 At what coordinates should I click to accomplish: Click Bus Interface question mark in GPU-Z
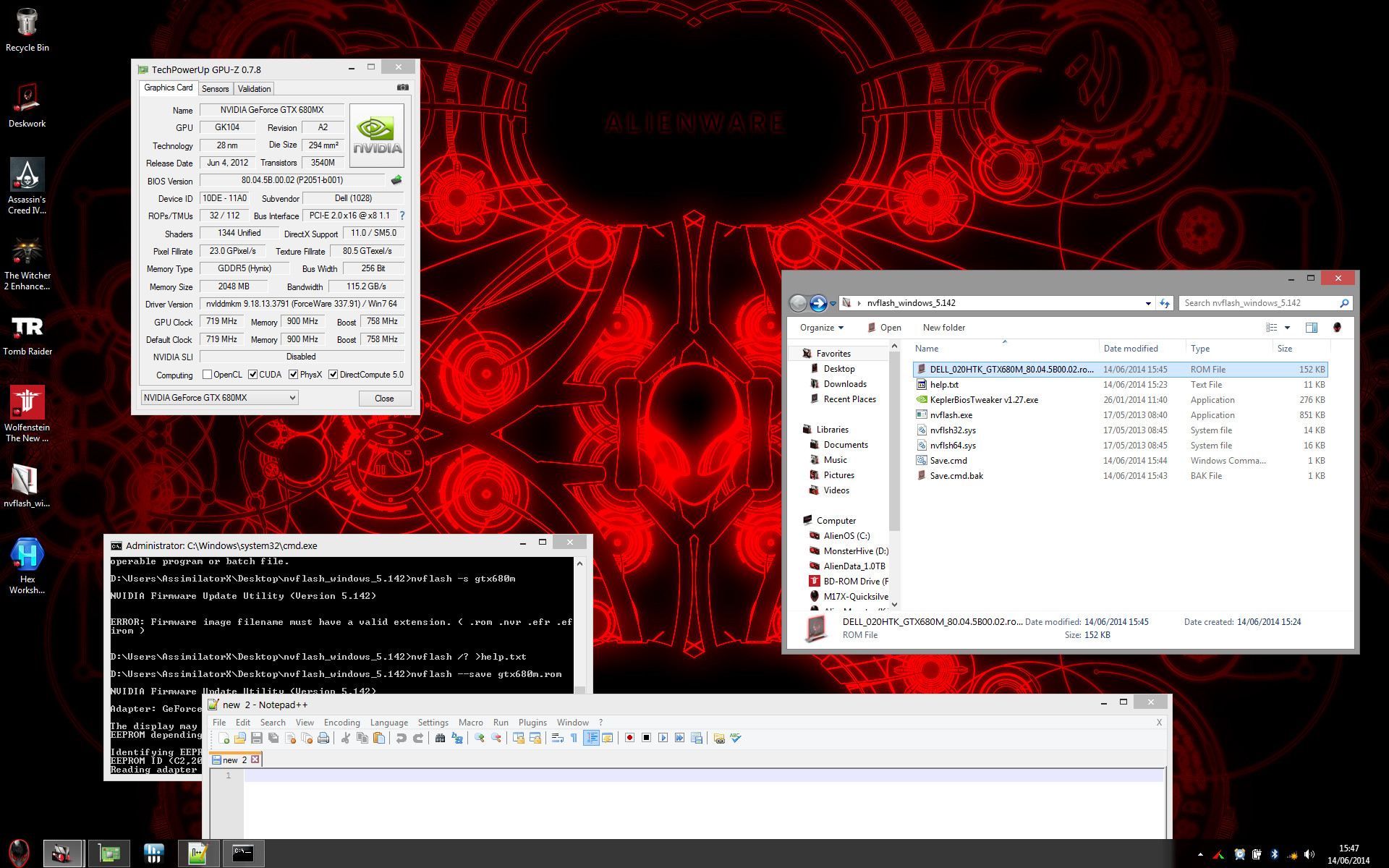[402, 216]
